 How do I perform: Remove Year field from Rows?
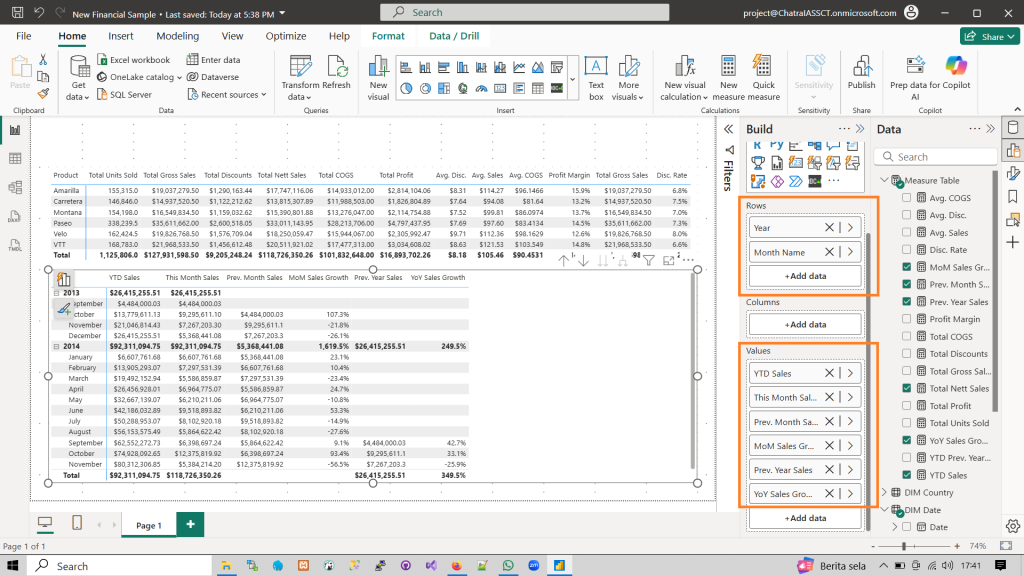[829, 227]
